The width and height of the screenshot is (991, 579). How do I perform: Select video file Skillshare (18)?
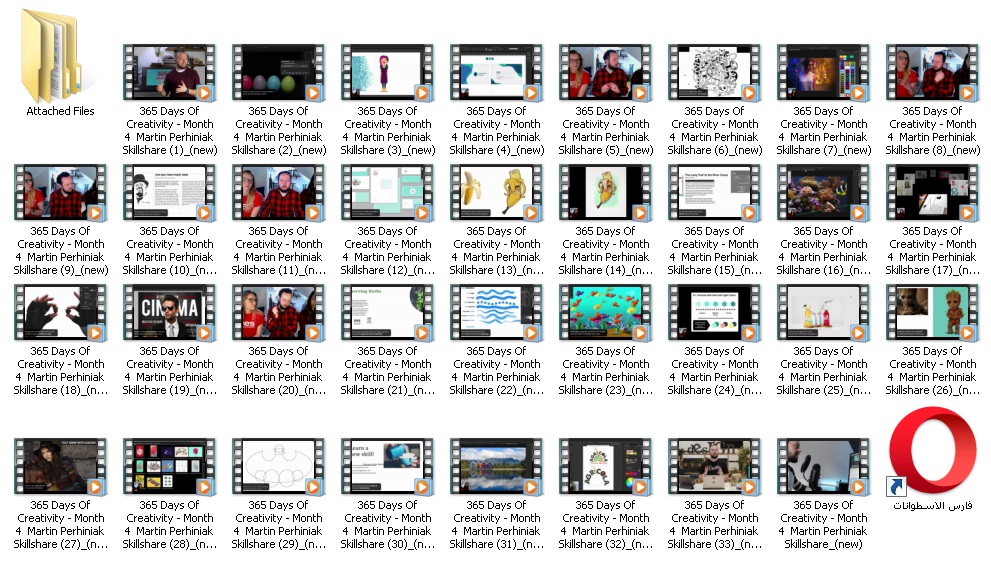point(61,313)
